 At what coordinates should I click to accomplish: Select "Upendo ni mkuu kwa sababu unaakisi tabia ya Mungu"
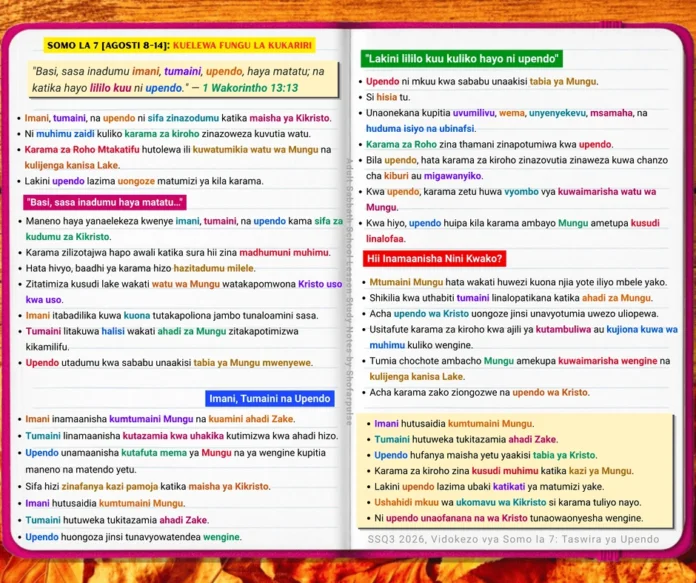[x=482, y=82]
